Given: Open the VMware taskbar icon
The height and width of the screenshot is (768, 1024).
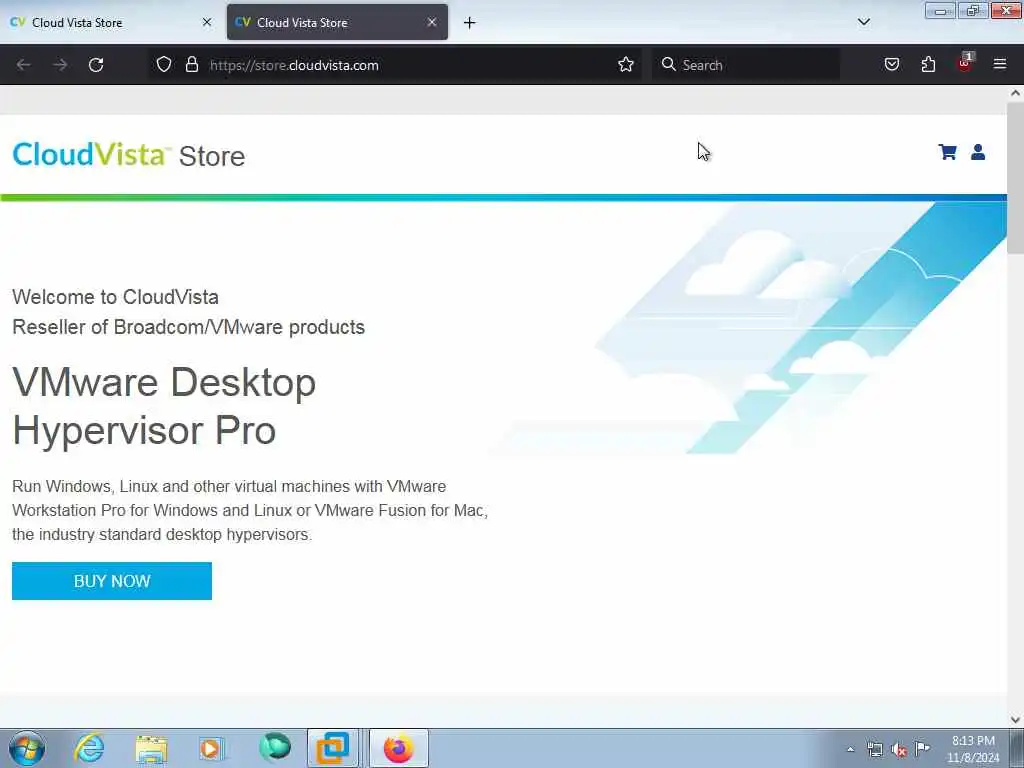Looking at the screenshot, I should click(333, 748).
